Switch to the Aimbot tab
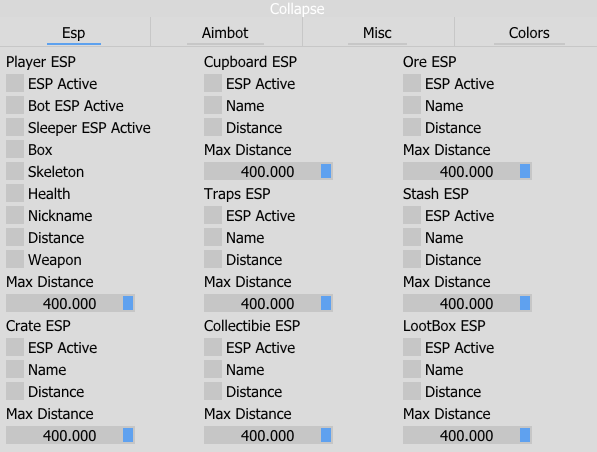The image size is (597, 452). (225, 33)
